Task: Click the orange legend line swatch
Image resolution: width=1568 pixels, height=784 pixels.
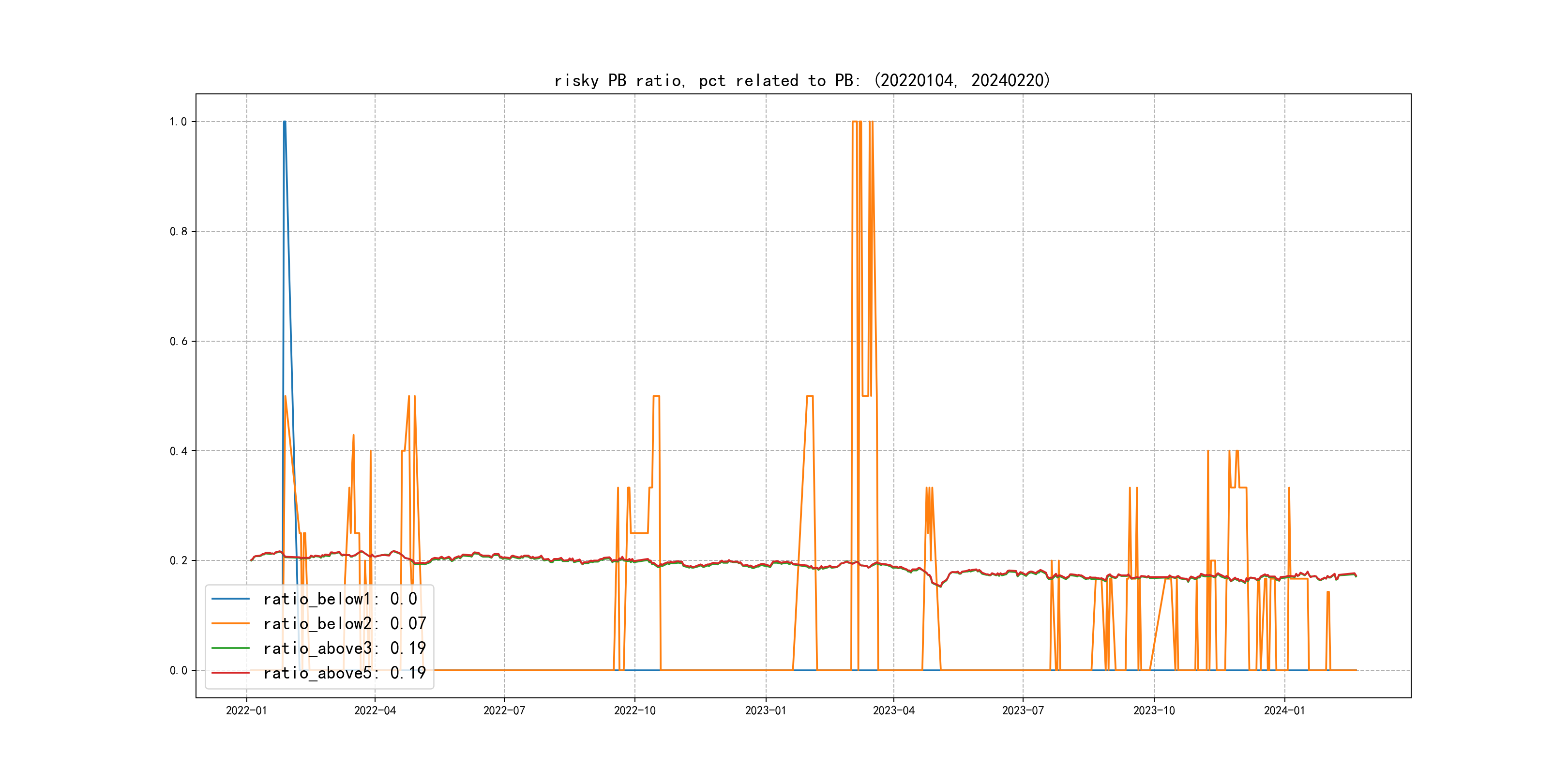Action: (x=230, y=623)
